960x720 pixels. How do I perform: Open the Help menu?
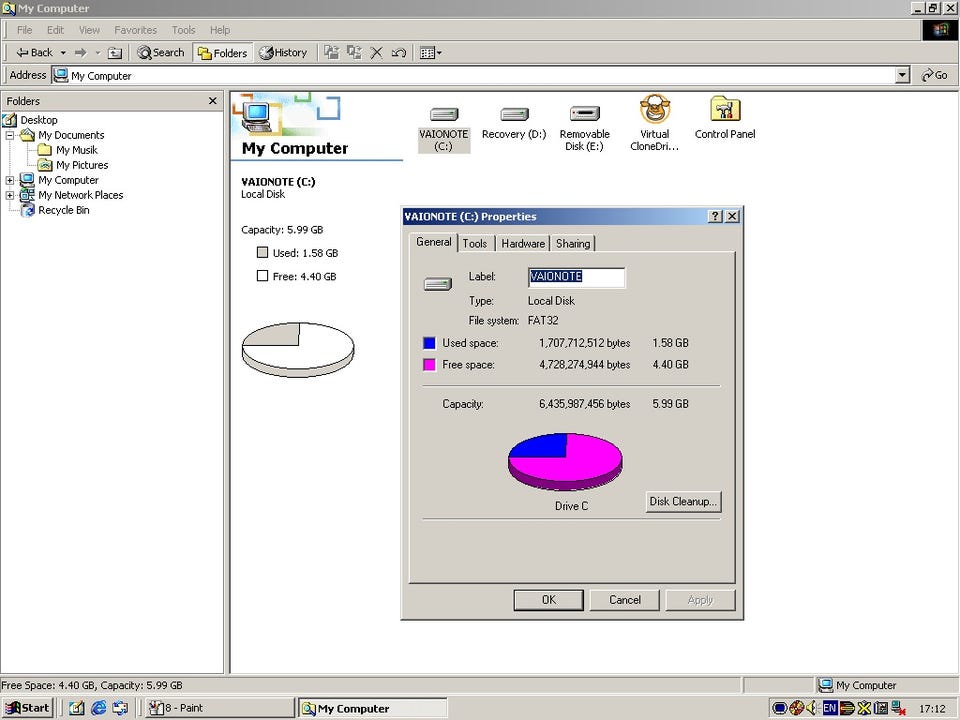[x=220, y=30]
